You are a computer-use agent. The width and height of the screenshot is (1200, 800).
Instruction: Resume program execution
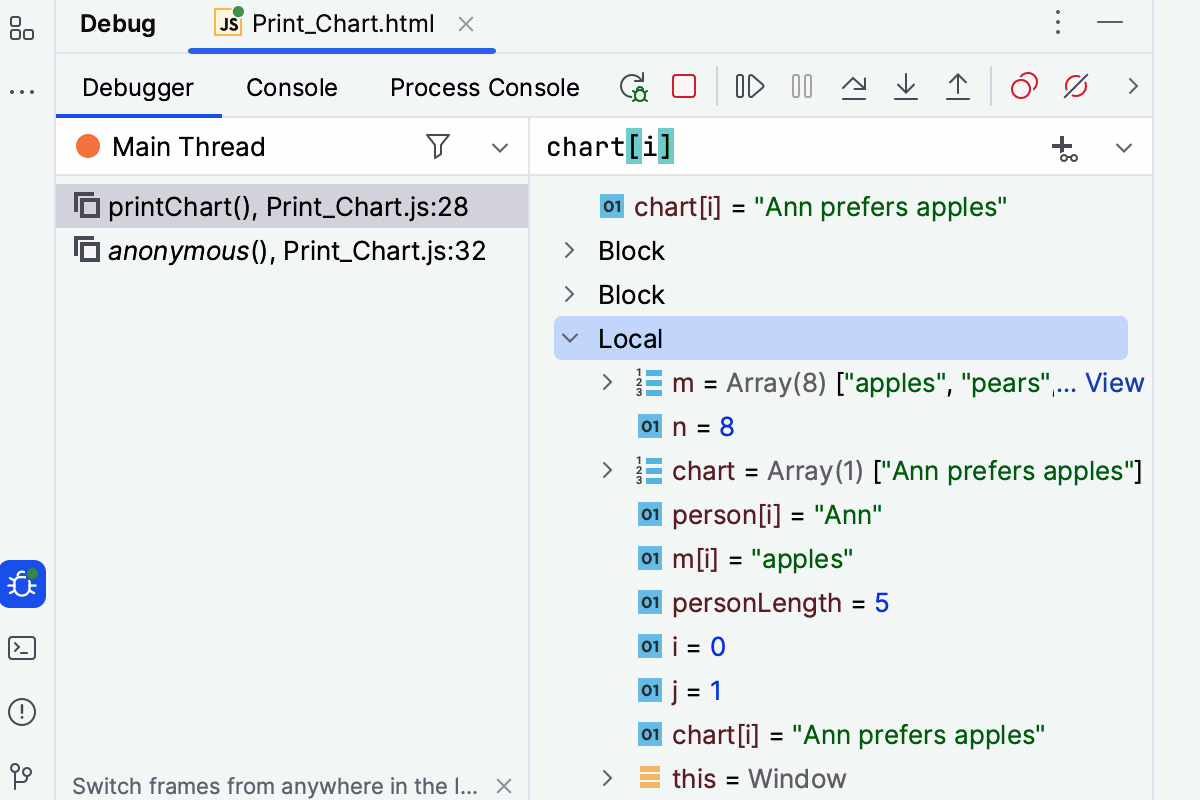[x=749, y=86]
